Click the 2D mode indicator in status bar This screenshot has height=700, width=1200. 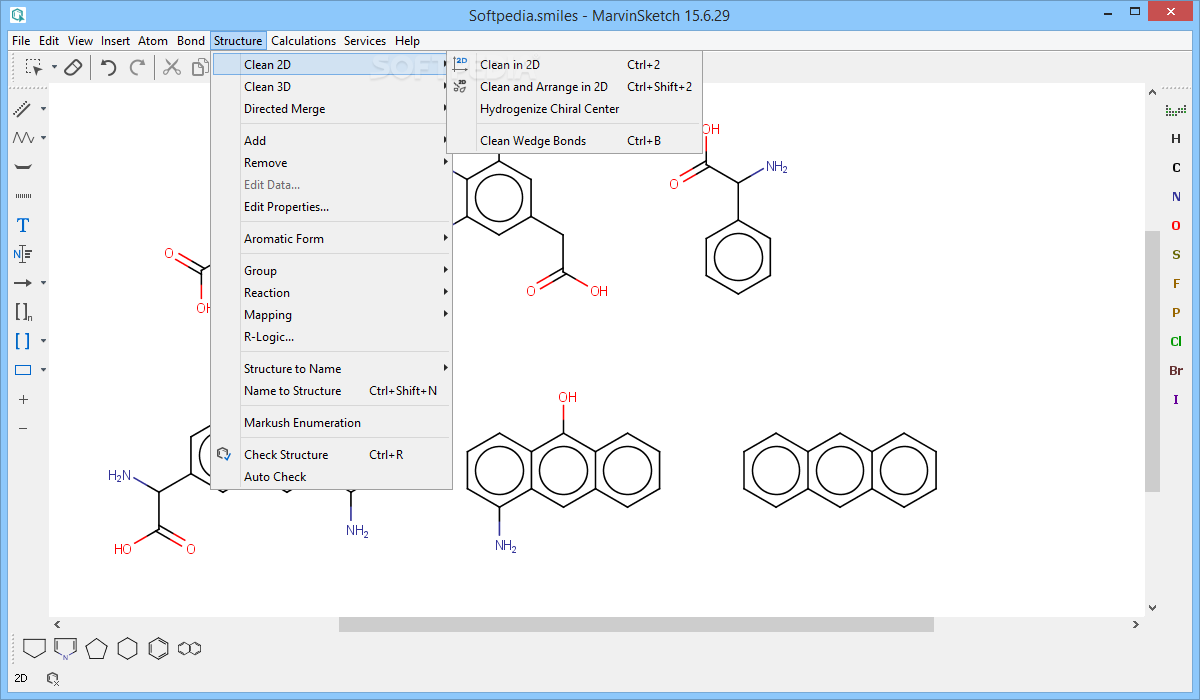coord(21,678)
